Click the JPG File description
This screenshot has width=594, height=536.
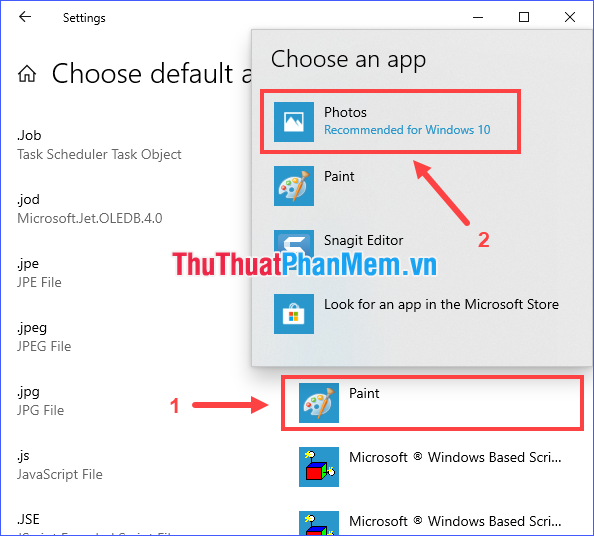(41, 410)
